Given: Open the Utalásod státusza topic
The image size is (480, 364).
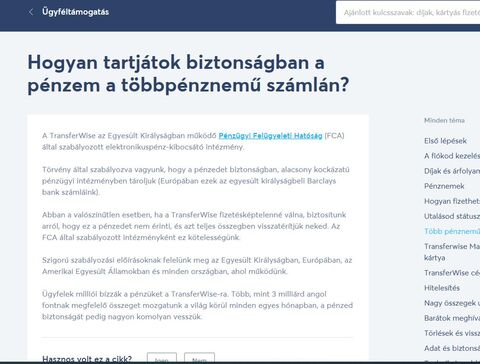Looking at the screenshot, I should tap(452, 216).
